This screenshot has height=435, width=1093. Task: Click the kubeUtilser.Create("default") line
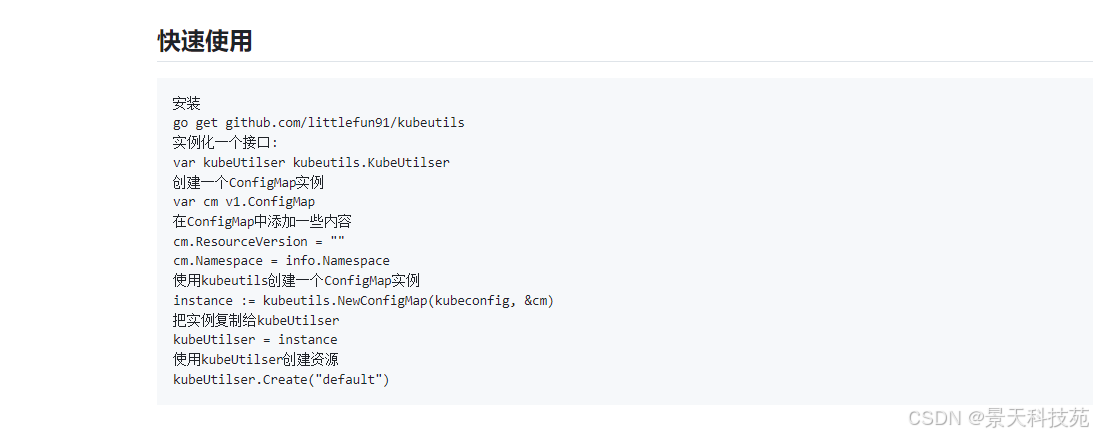[x=282, y=380]
